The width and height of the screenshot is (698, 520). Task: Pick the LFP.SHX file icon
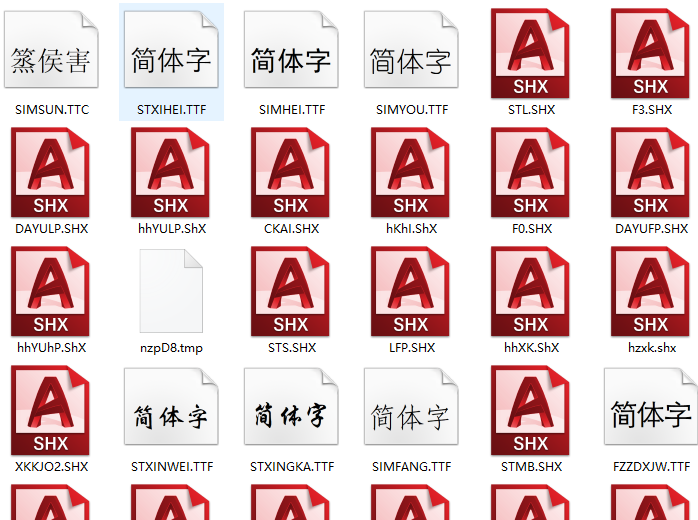point(410,292)
